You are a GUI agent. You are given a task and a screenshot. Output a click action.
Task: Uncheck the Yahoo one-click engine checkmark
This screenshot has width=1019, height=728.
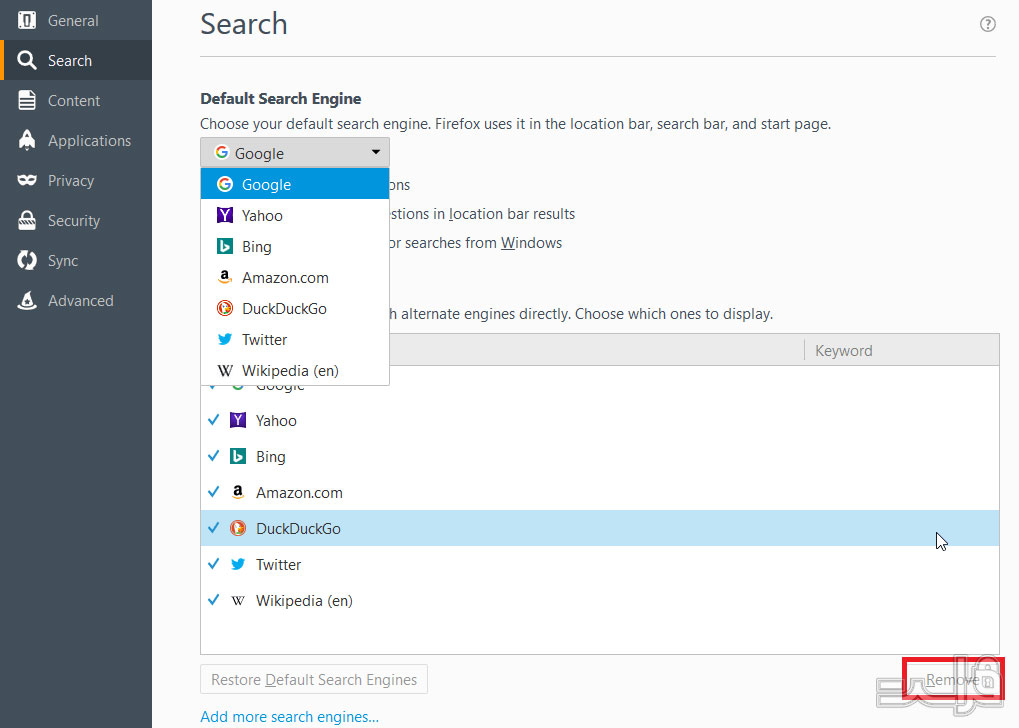click(x=213, y=420)
